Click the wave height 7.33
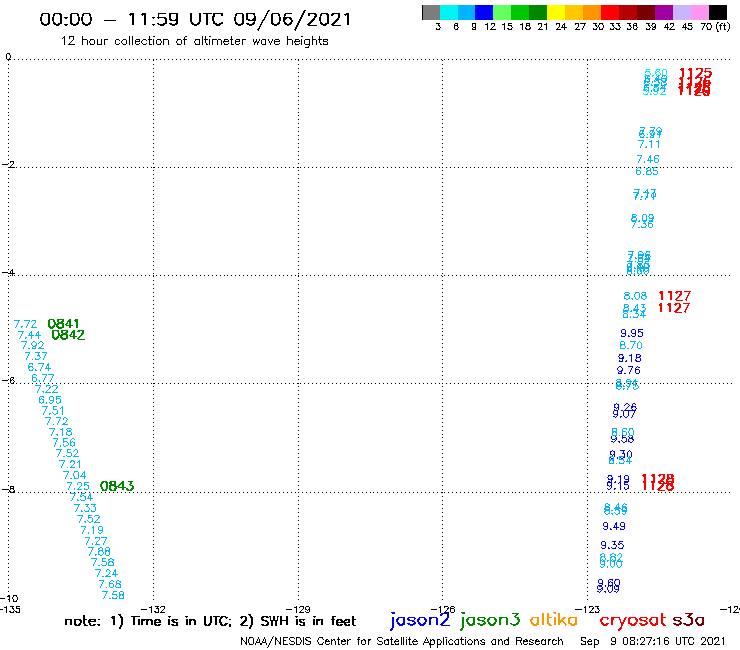Image resolution: width=740 pixels, height=650 pixels. point(85,508)
